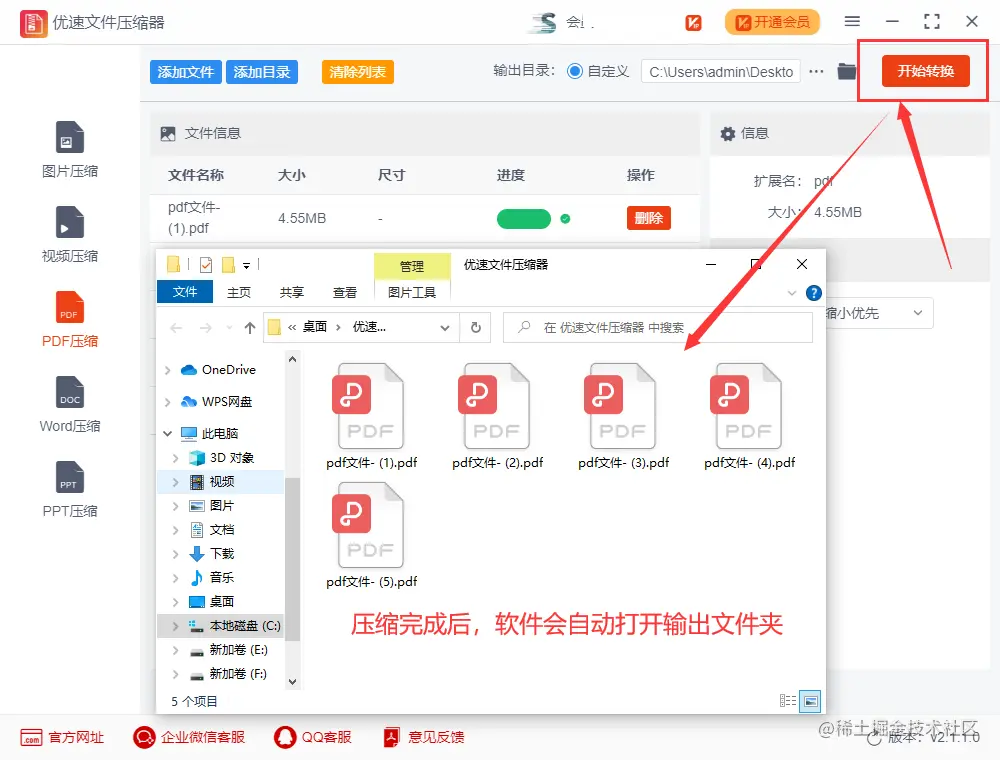Screen dimensions: 1000x760
Task: Select the pdf文件- (2).pdf file icon
Action: tap(496, 406)
